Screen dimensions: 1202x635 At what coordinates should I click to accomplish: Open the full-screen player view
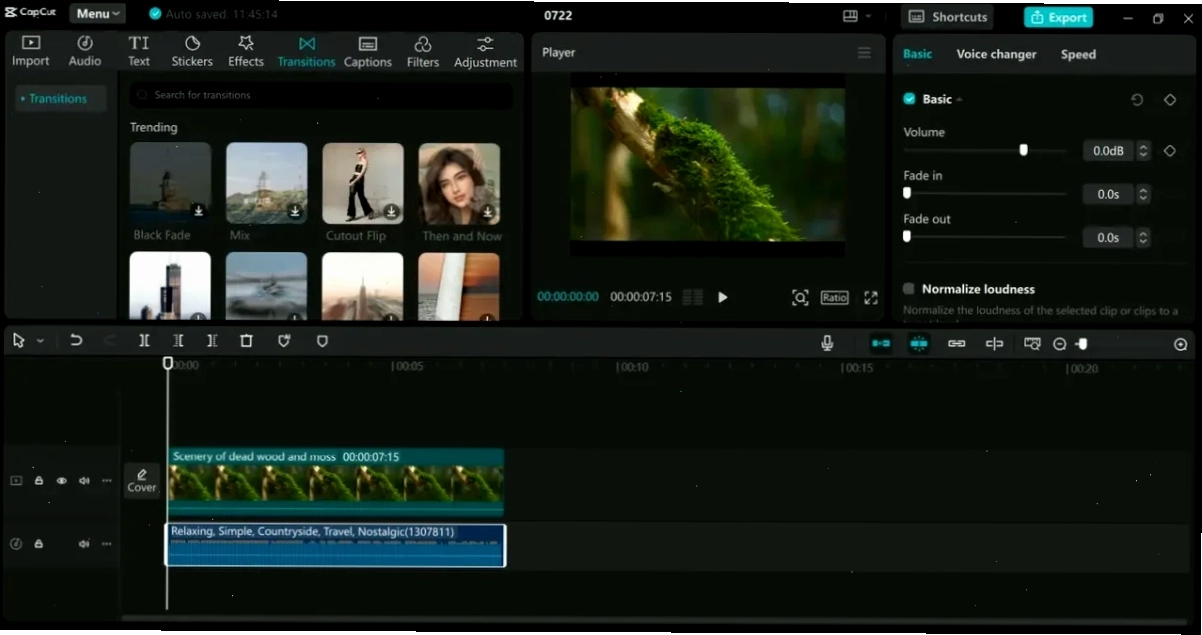pos(871,297)
